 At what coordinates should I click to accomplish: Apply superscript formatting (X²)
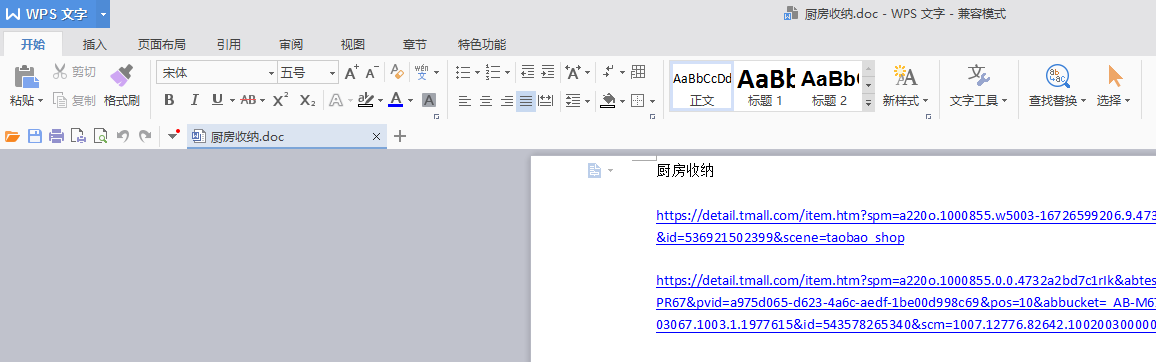coord(280,100)
